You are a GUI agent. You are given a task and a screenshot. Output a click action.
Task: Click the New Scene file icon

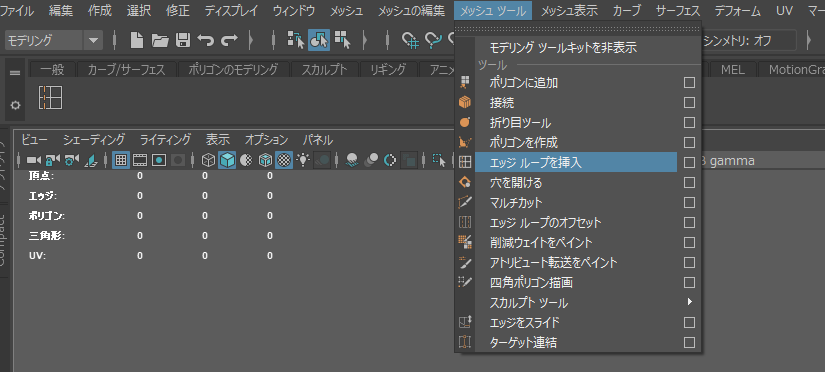click(137, 40)
